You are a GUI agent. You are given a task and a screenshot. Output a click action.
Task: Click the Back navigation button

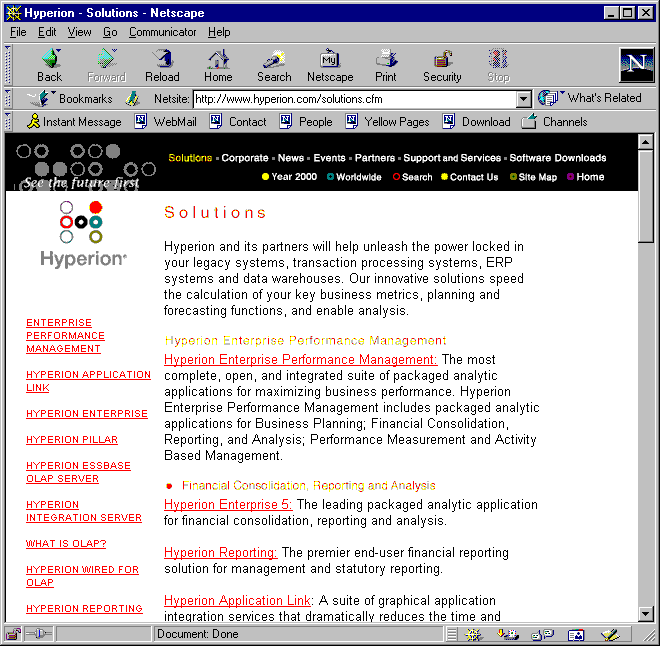tap(49, 65)
